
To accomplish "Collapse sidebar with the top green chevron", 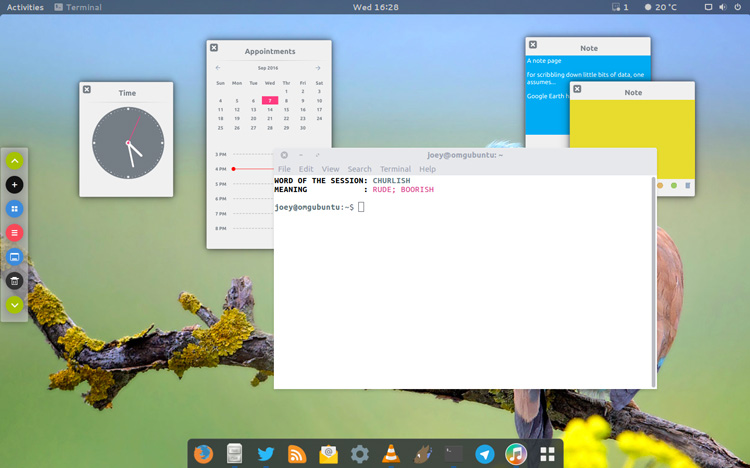I will pyautogui.click(x=15, y=160).
